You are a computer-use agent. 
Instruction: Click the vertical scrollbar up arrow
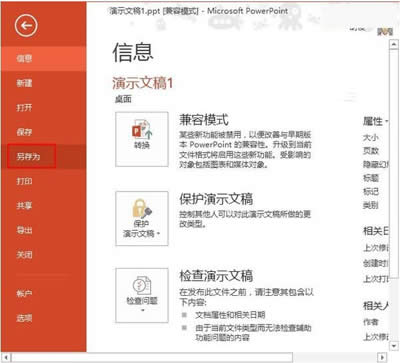[394, 44]
